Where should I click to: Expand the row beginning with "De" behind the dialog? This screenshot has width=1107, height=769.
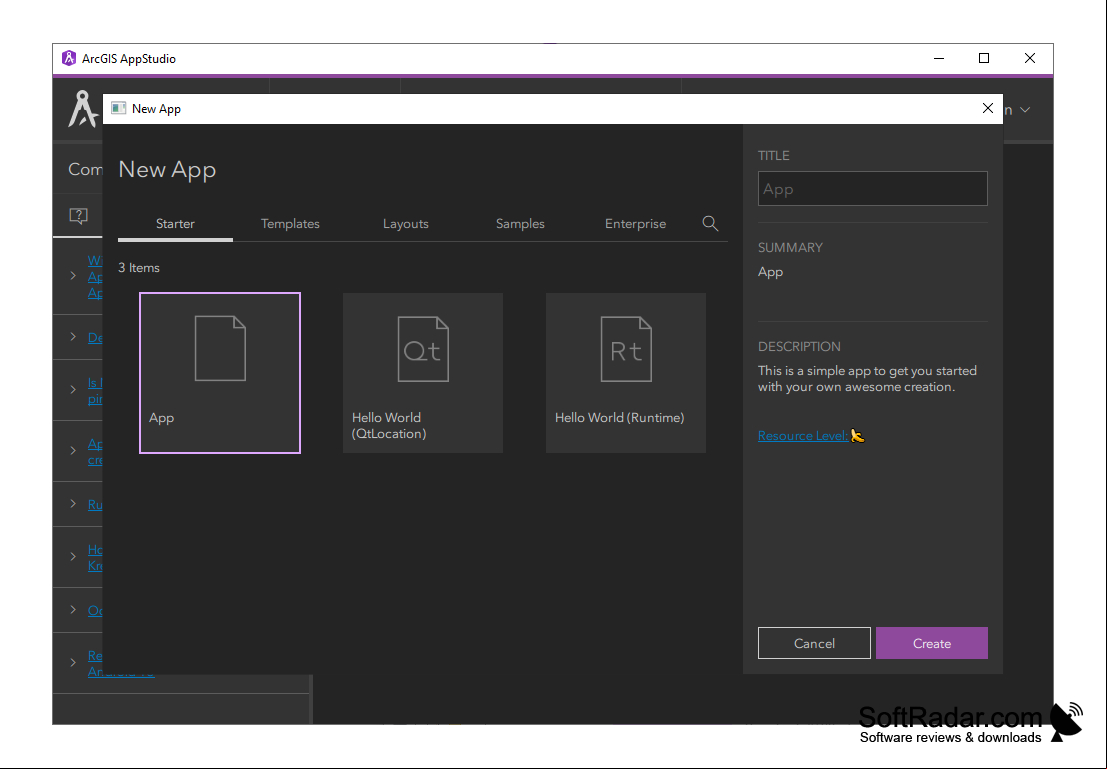point(73,337)
